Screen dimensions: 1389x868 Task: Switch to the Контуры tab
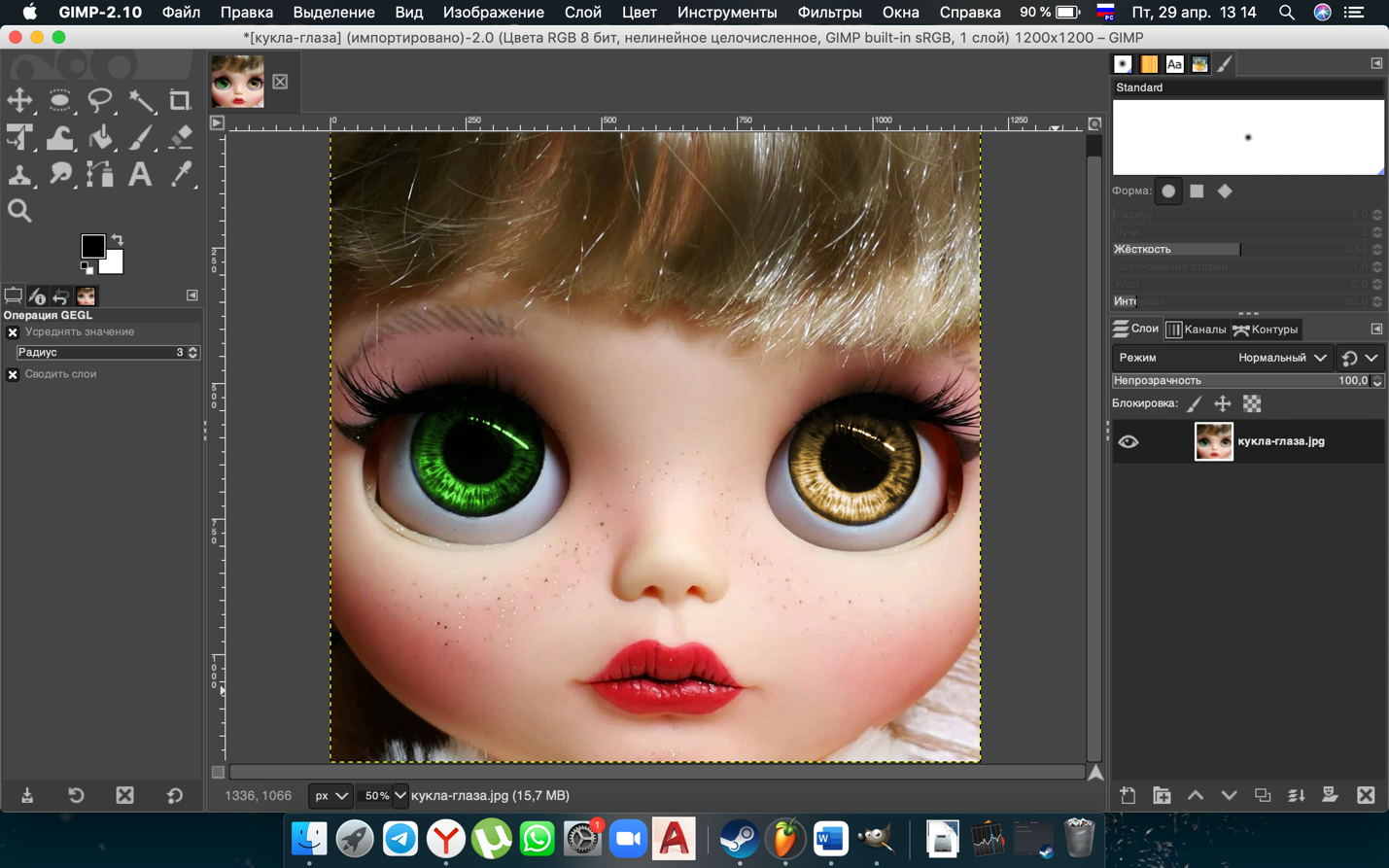pos(1266,330)
